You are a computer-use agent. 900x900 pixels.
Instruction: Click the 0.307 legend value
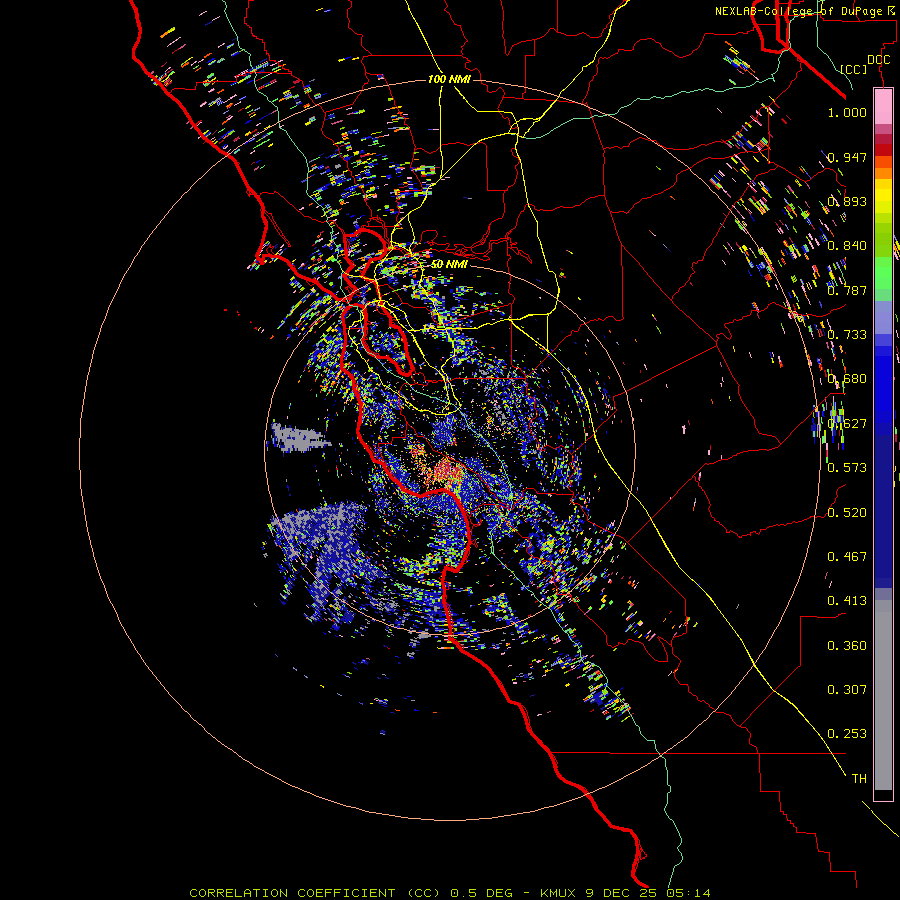tap(847, 690)
